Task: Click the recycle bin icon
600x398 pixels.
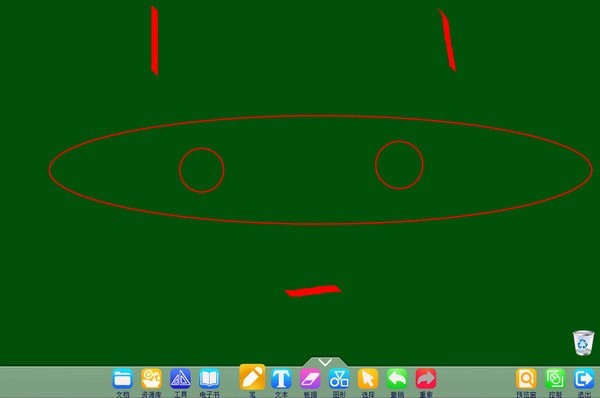Action: click(584, 343)
